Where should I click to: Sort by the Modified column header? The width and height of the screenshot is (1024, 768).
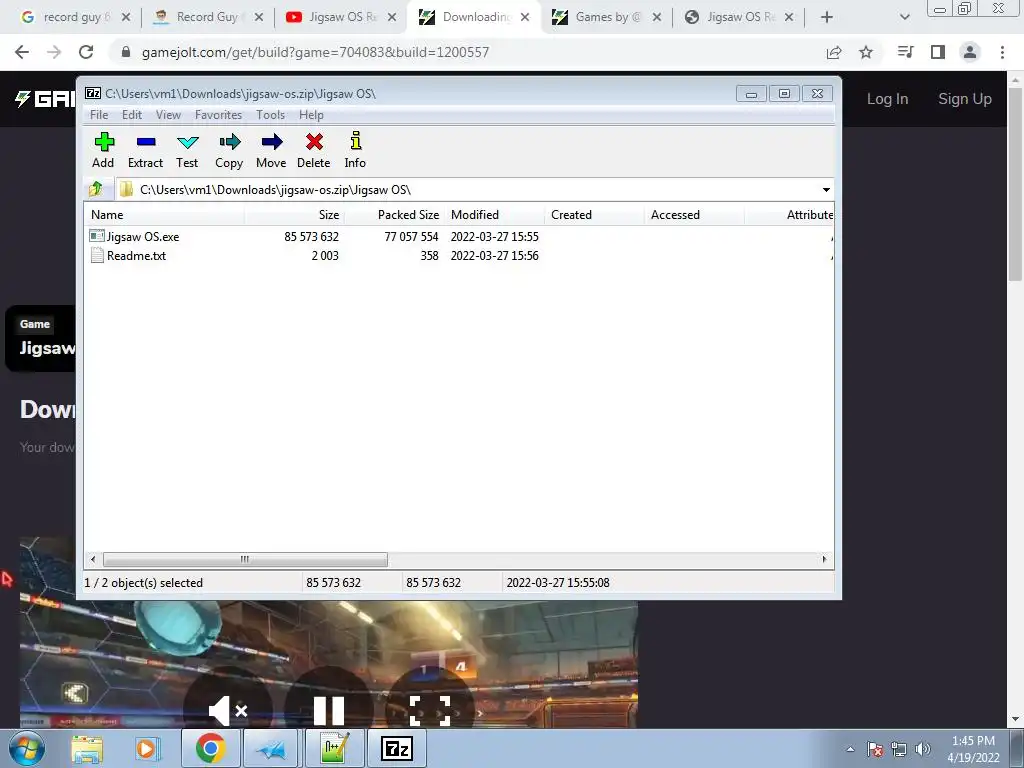[x=495, y=215]
